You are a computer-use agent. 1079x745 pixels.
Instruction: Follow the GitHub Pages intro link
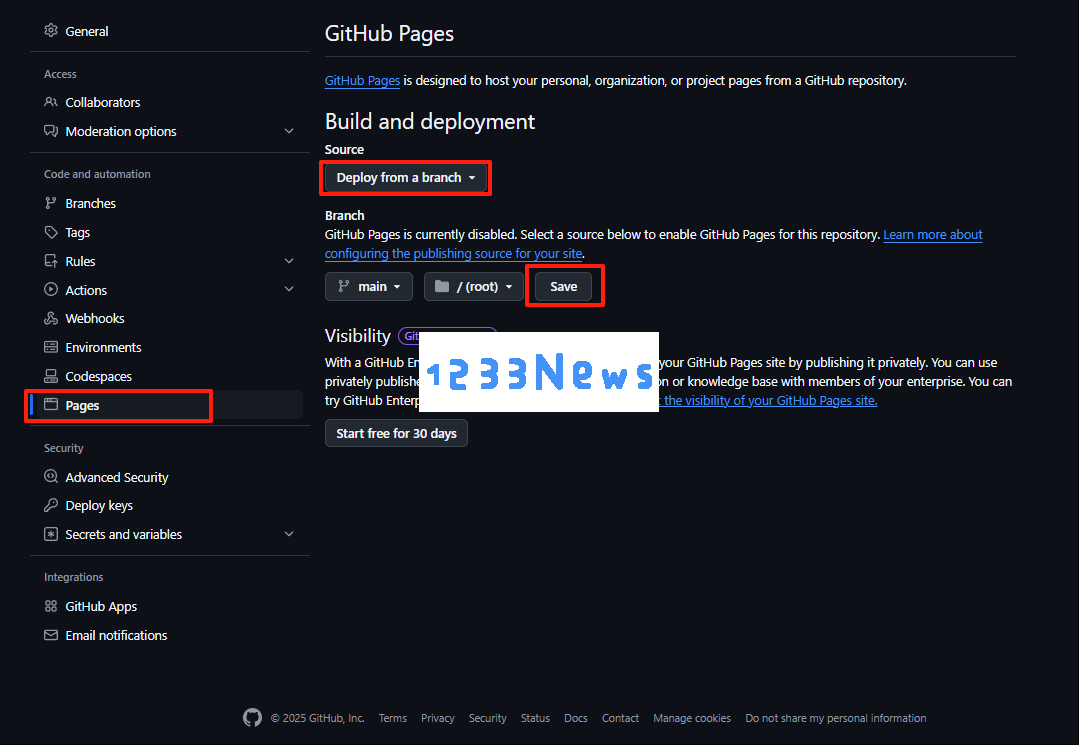[x=362, y=80]
